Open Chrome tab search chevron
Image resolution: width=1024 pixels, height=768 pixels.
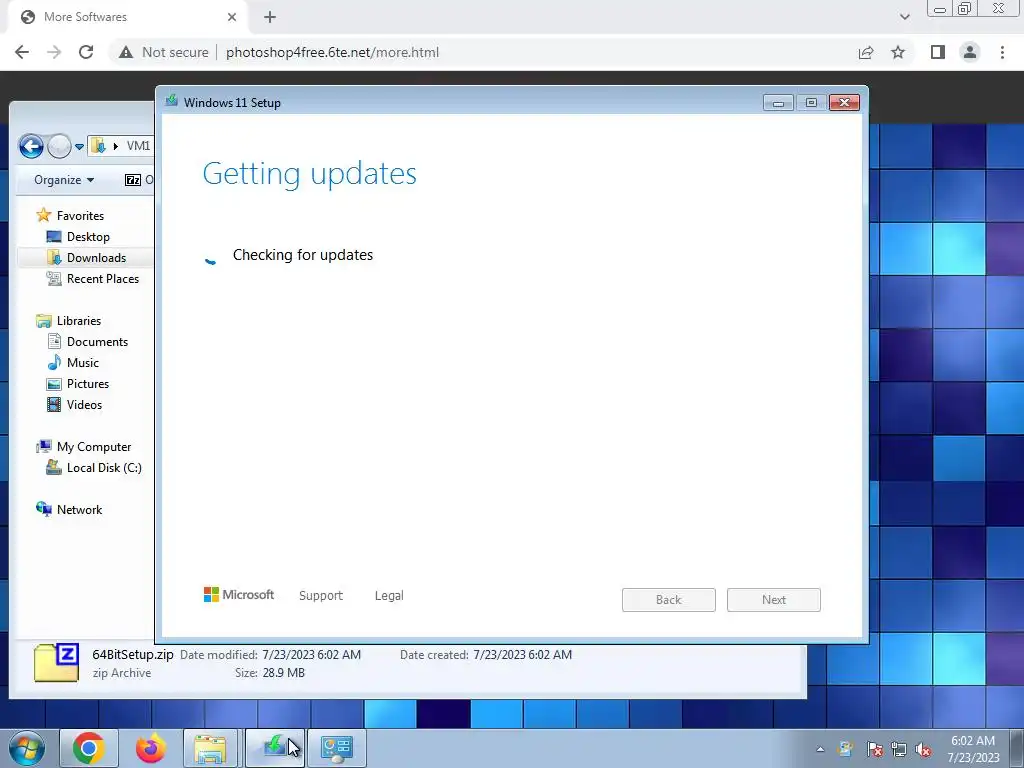[x=904, y=17]
